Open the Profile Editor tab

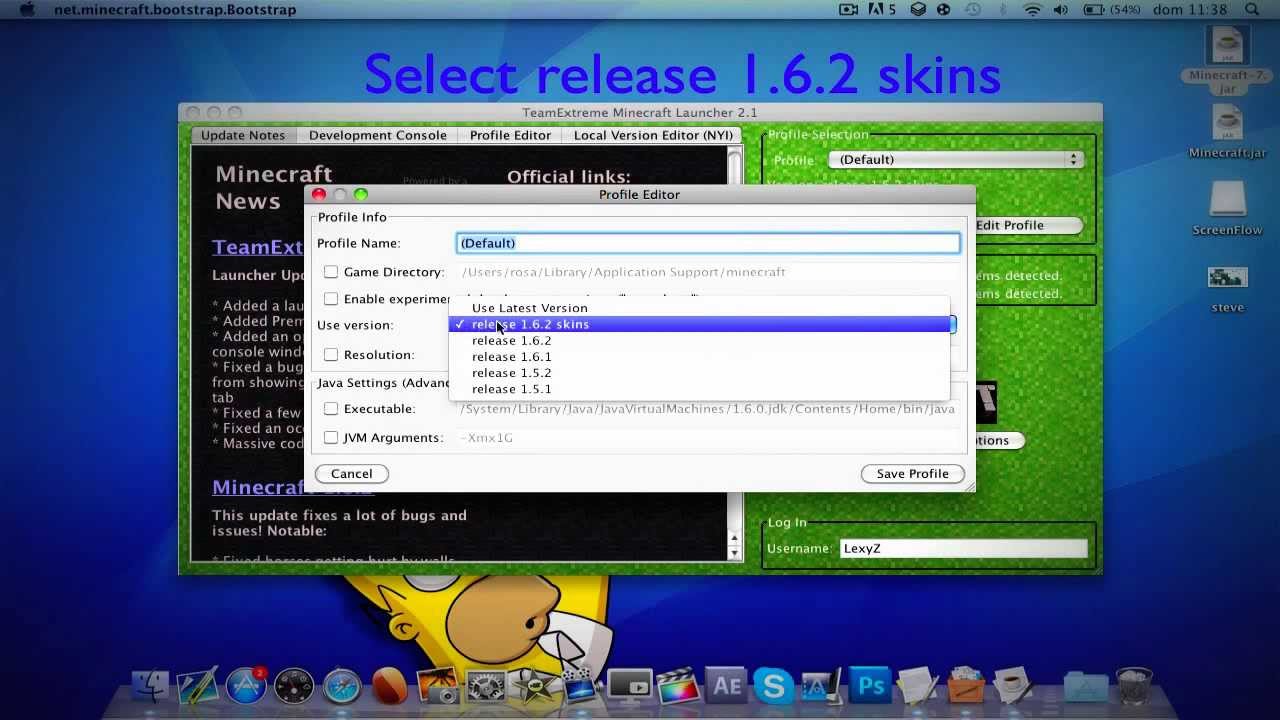pos(510,135)
